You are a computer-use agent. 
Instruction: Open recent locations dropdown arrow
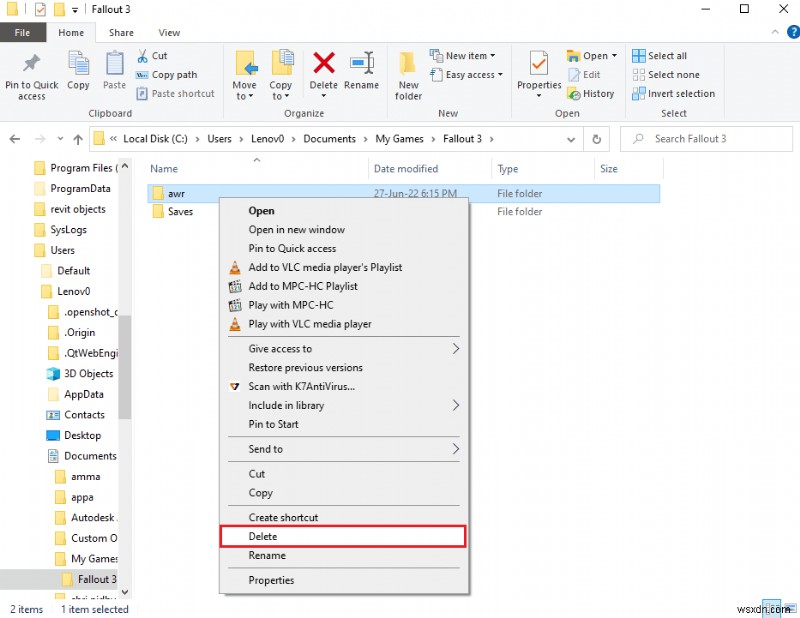pos(60,139)
